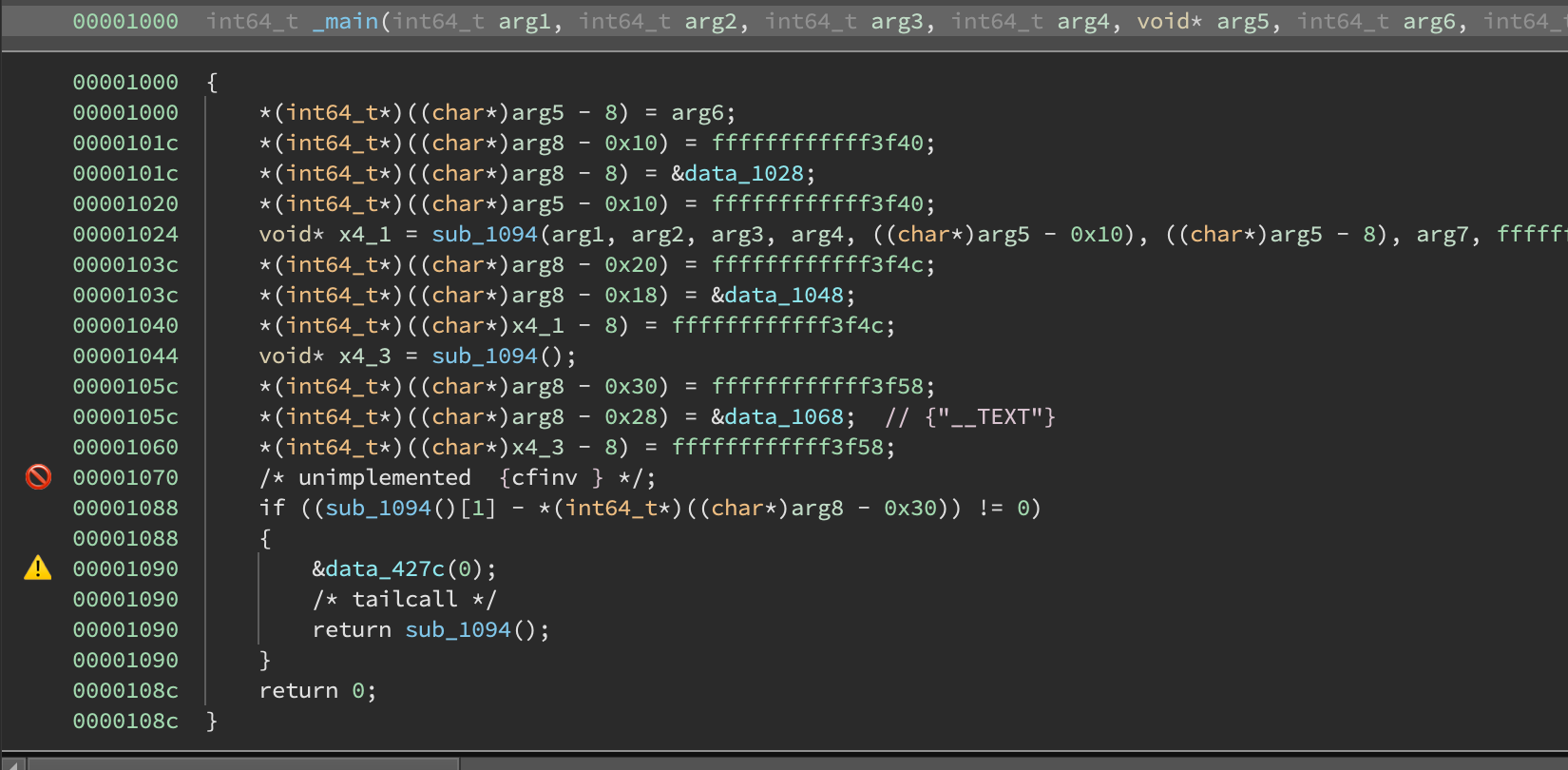Jump to data_1028 reference
This screenshot has width=1568, height=770.
click(744, 173)
